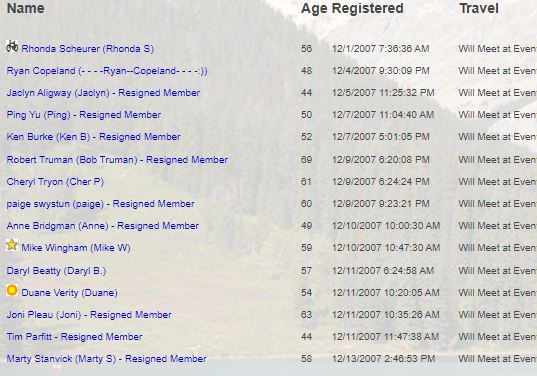The height and width of the screenshot is (376, 537).
Task: Click the paige swystun member link
Action: pos(100,204)
